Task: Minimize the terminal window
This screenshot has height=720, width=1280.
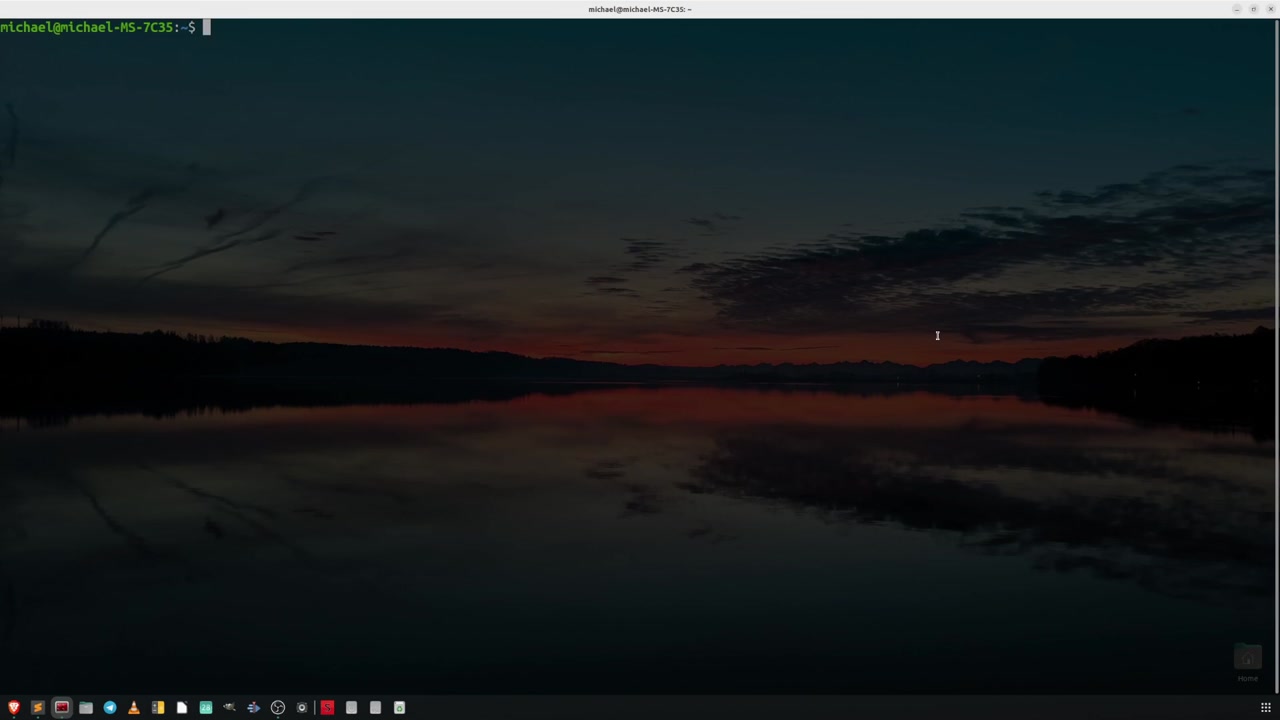Action: (1237, 9)
